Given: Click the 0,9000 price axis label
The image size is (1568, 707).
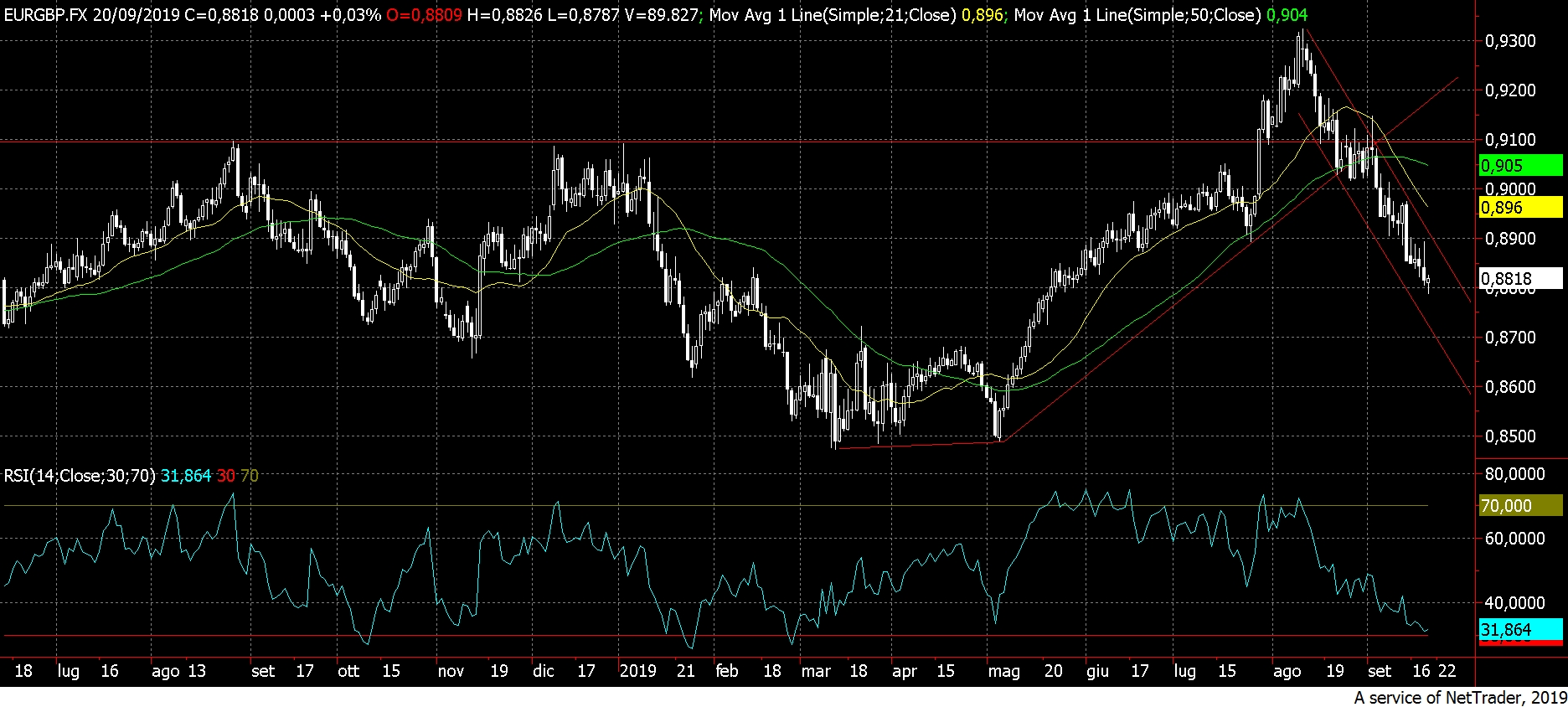Looking at the screenshot, I should coord(1510,189).
